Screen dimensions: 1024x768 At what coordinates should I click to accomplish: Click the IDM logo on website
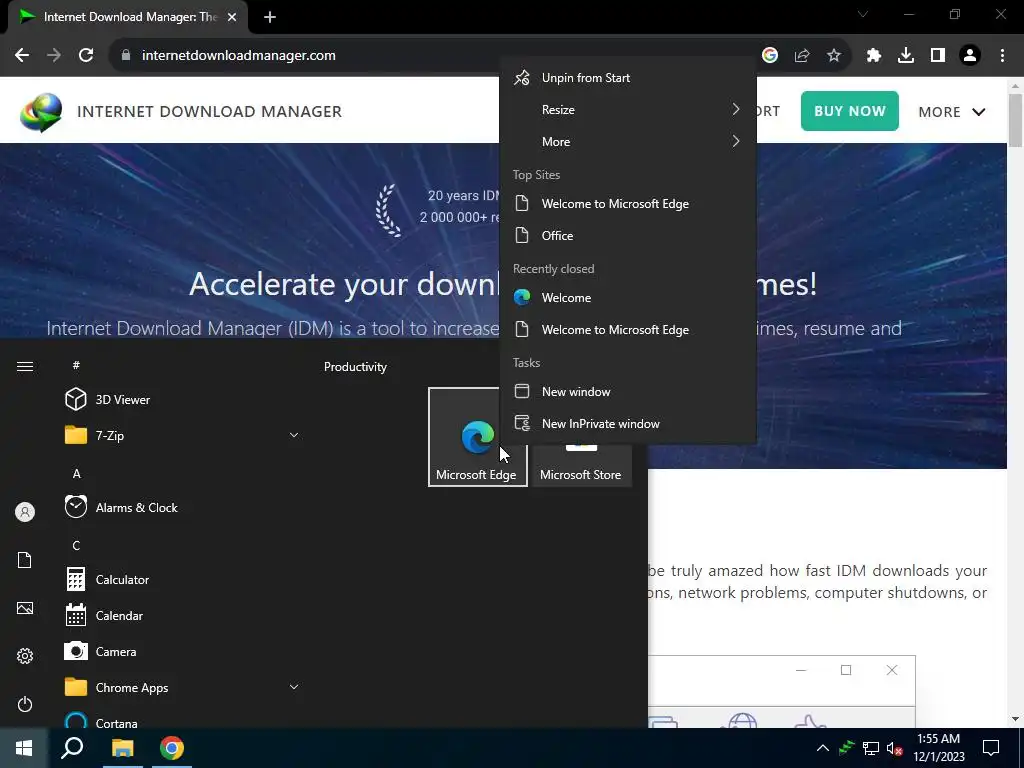pos(41,112)
